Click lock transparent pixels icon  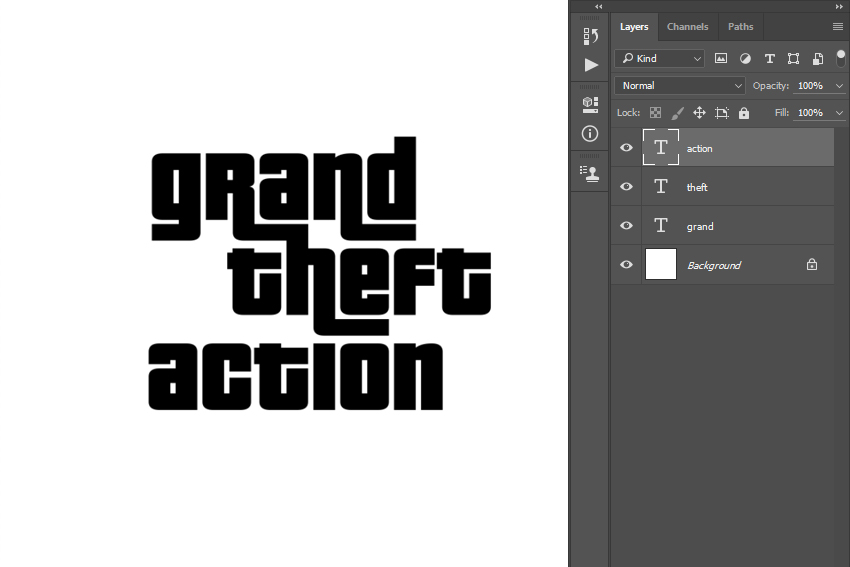click(x=656, y=113)
